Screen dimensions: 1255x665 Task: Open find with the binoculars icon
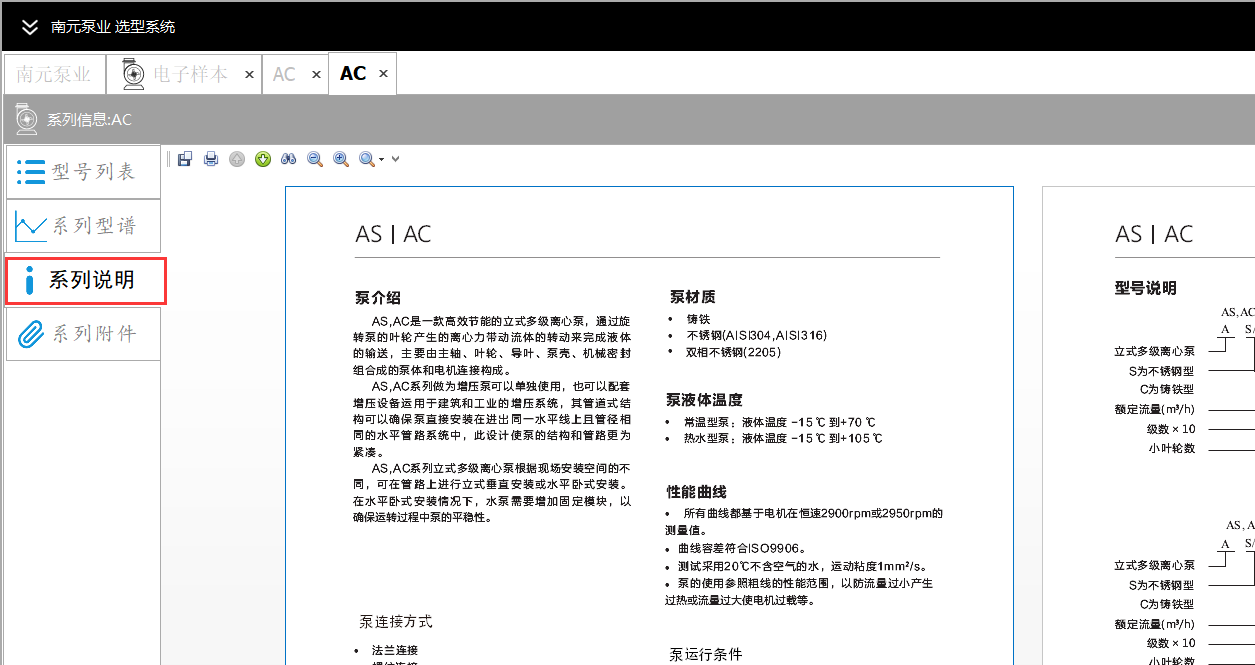(289, 159)
